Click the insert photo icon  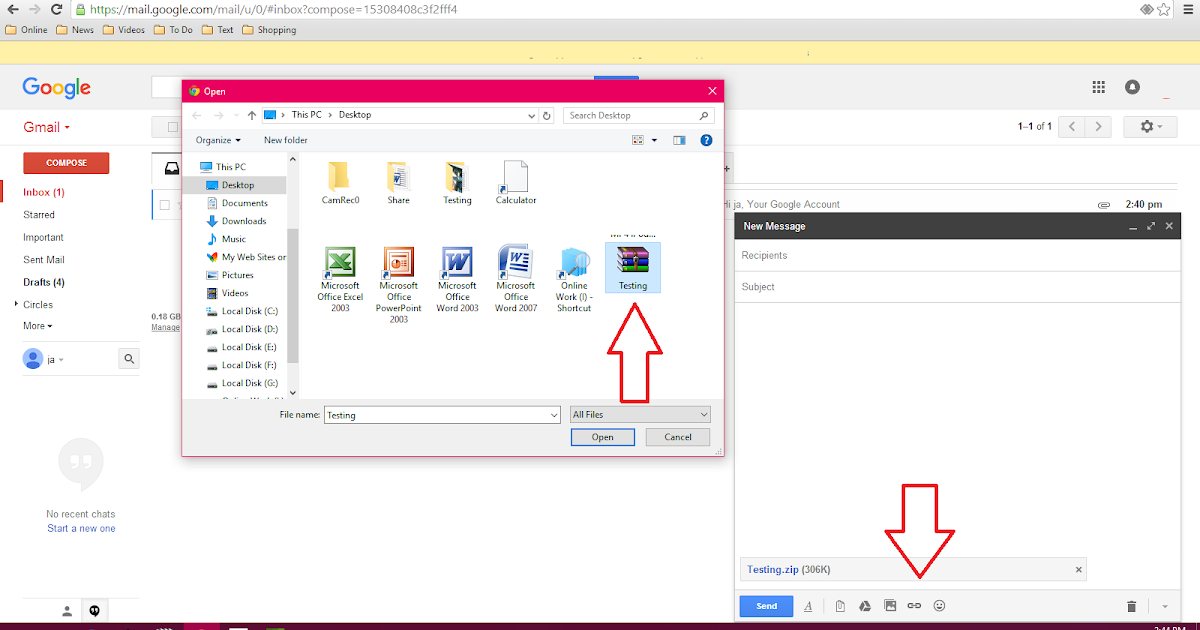pos(890,606)
